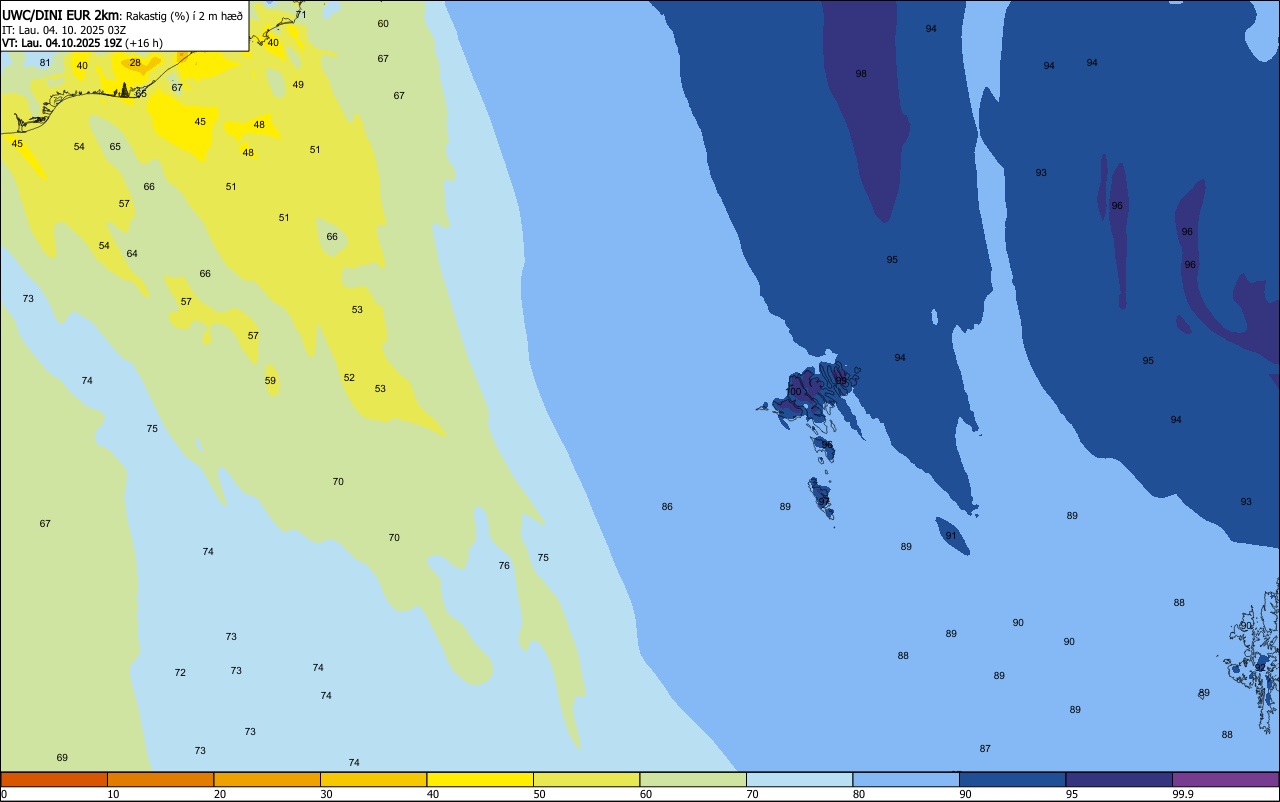This screenshot has height=802, width=1280.
Task: Click the humidity value '98' on map
Action: [x=861, y=74]
